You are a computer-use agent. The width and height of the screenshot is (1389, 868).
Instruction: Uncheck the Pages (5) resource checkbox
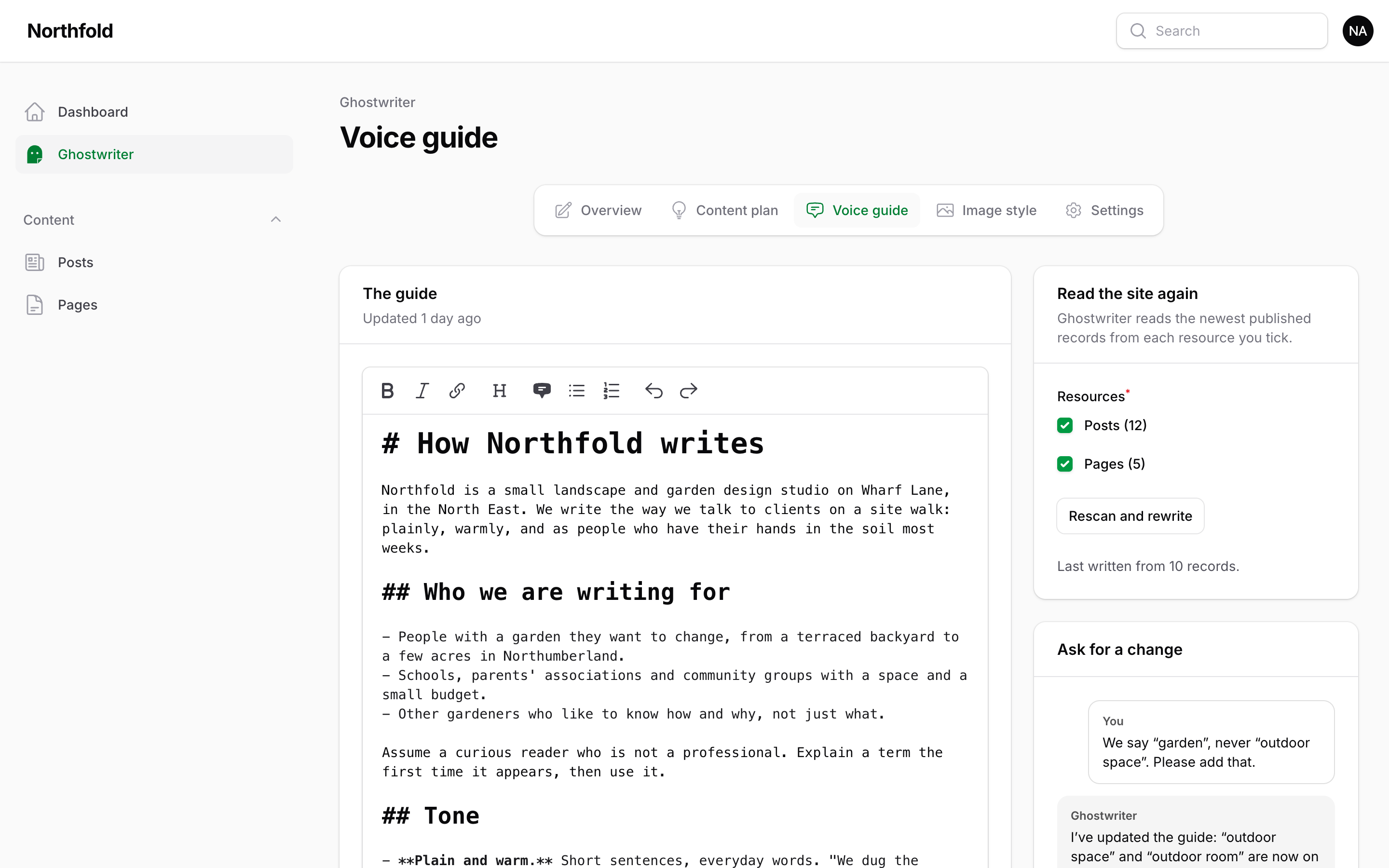[x=1065, y=464]
